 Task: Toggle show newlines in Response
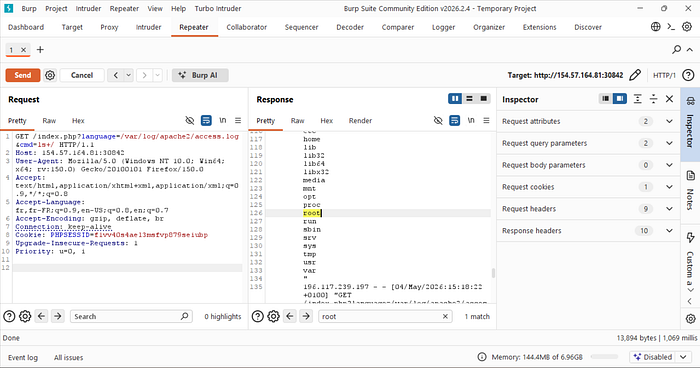click(x=471, y=120)
